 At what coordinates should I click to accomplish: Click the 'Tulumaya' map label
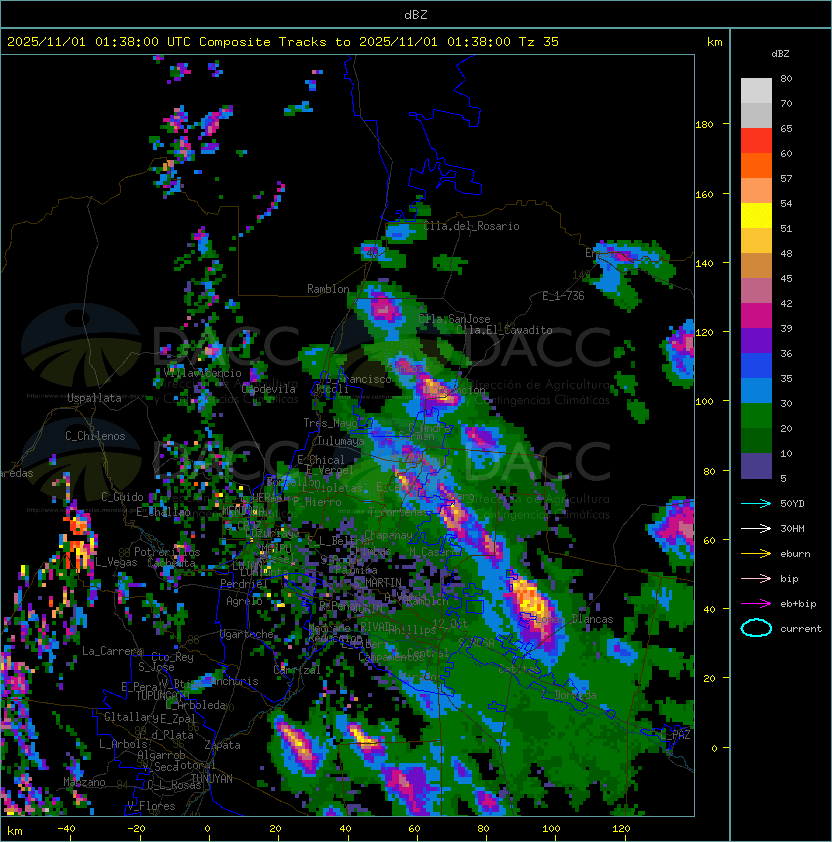[341, 441]
